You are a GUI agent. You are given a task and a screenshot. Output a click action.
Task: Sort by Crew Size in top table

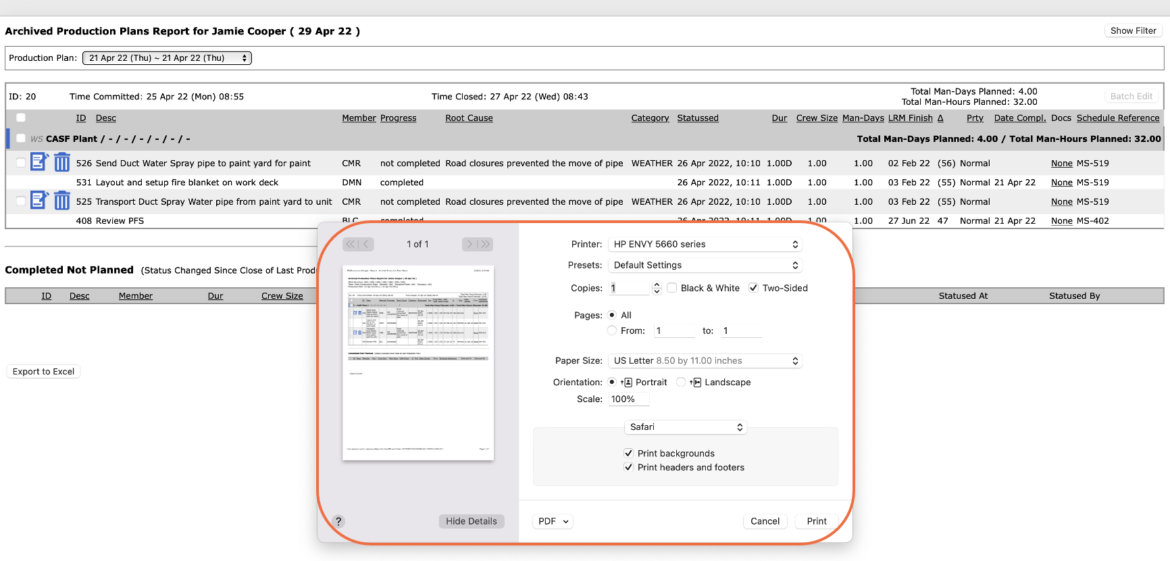pyautogui.click(x=816, y=118)
